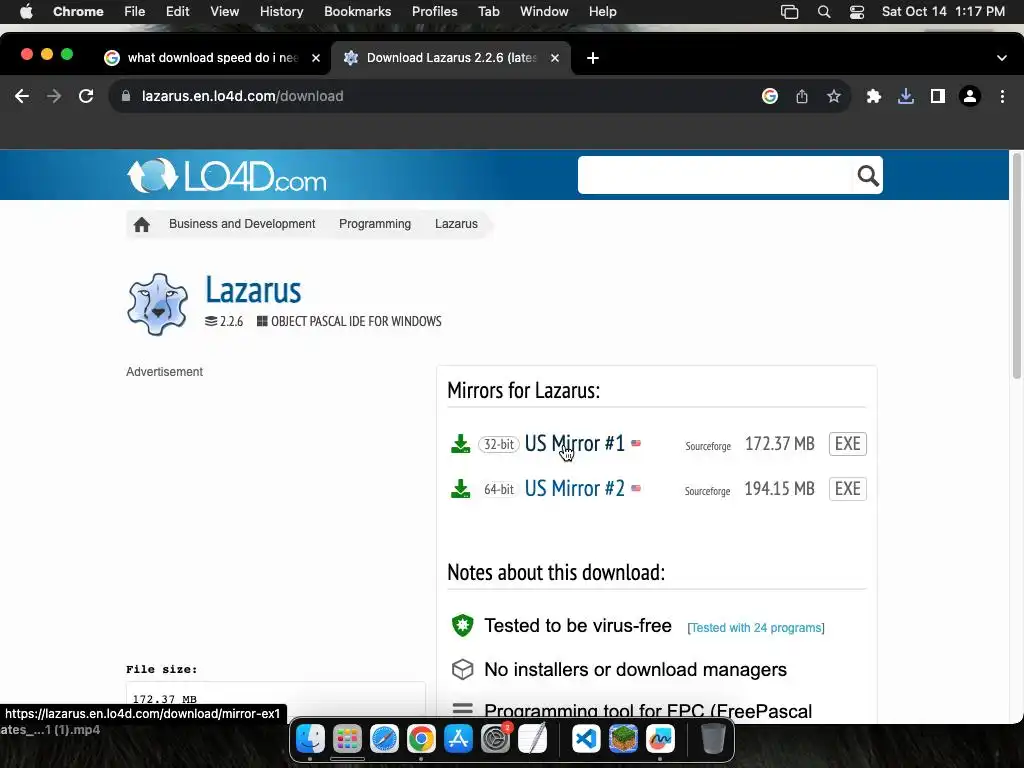Viewport: 1024px width, 768px height.
Task: Click the Google icon in address bar
Action: pyautogui.click(x=770, y=96)
